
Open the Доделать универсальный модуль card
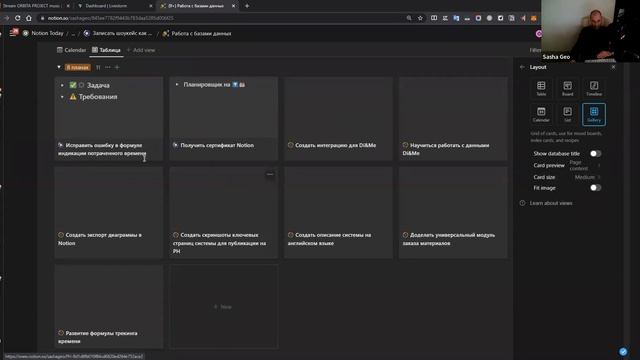click(453, 212)
